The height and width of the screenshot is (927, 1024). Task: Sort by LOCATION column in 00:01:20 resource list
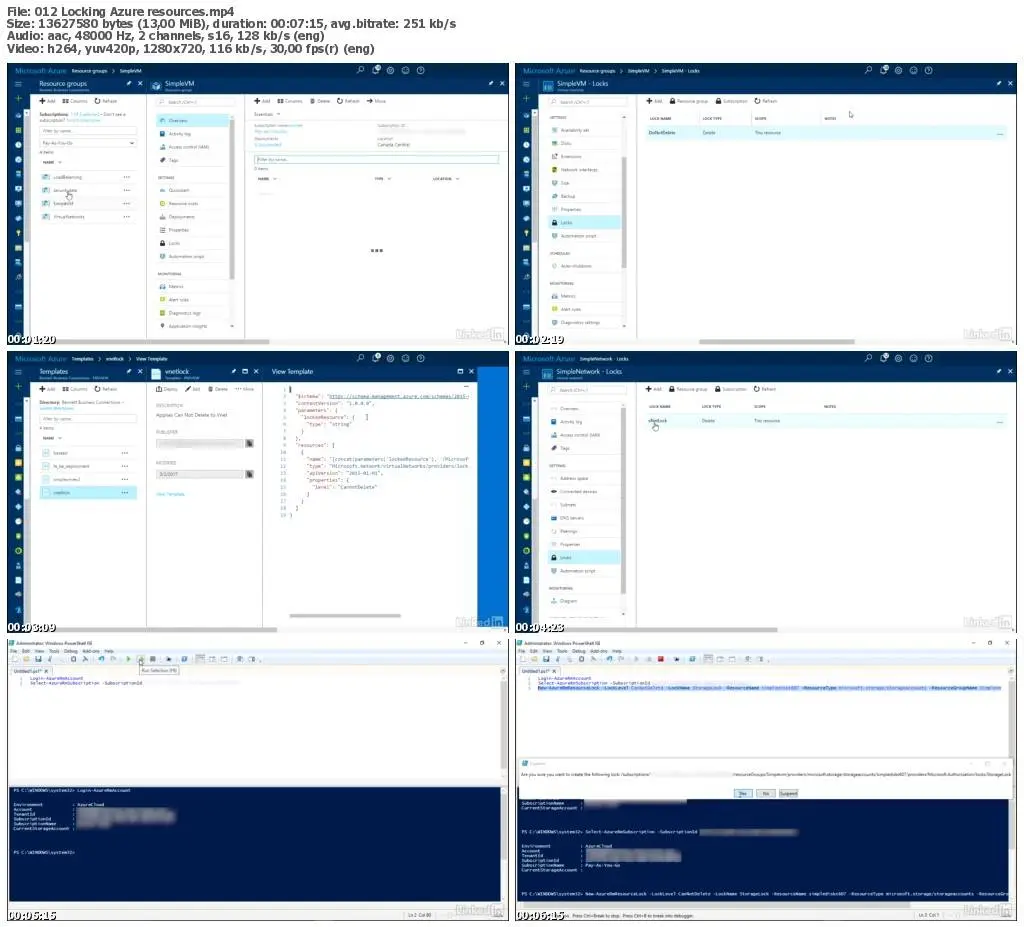point(446,178)
